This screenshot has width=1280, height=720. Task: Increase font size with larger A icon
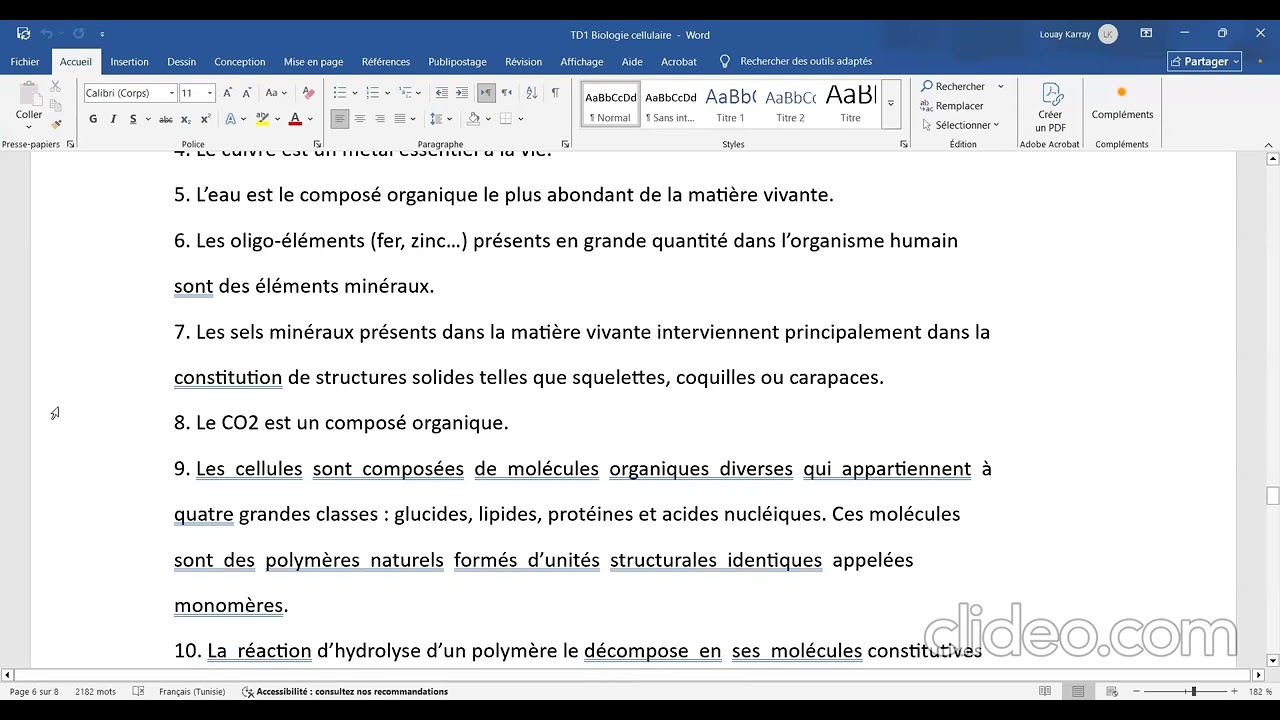coord(228,93)
